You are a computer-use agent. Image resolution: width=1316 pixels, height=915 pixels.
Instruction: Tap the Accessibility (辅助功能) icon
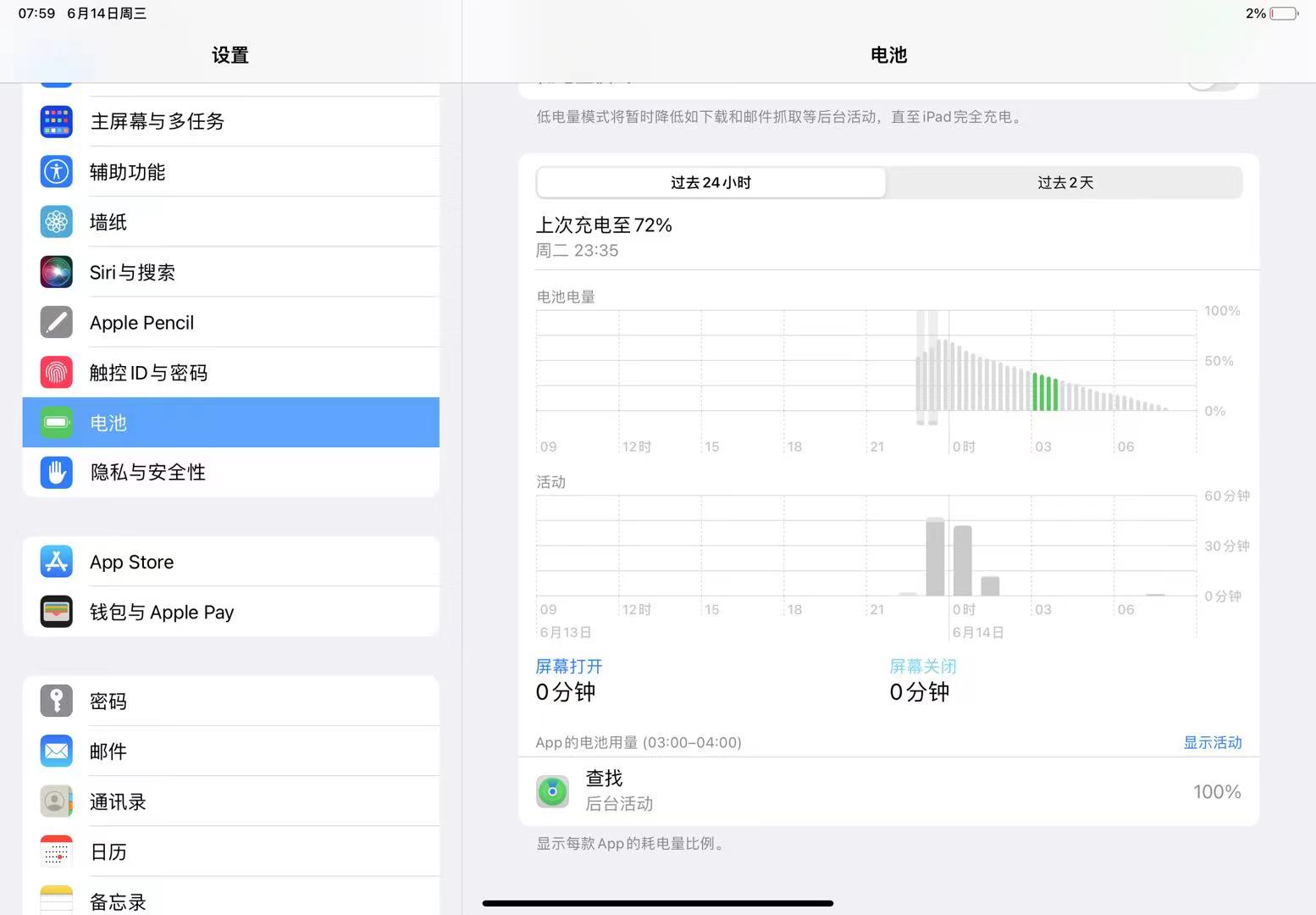tap(57, 172)
